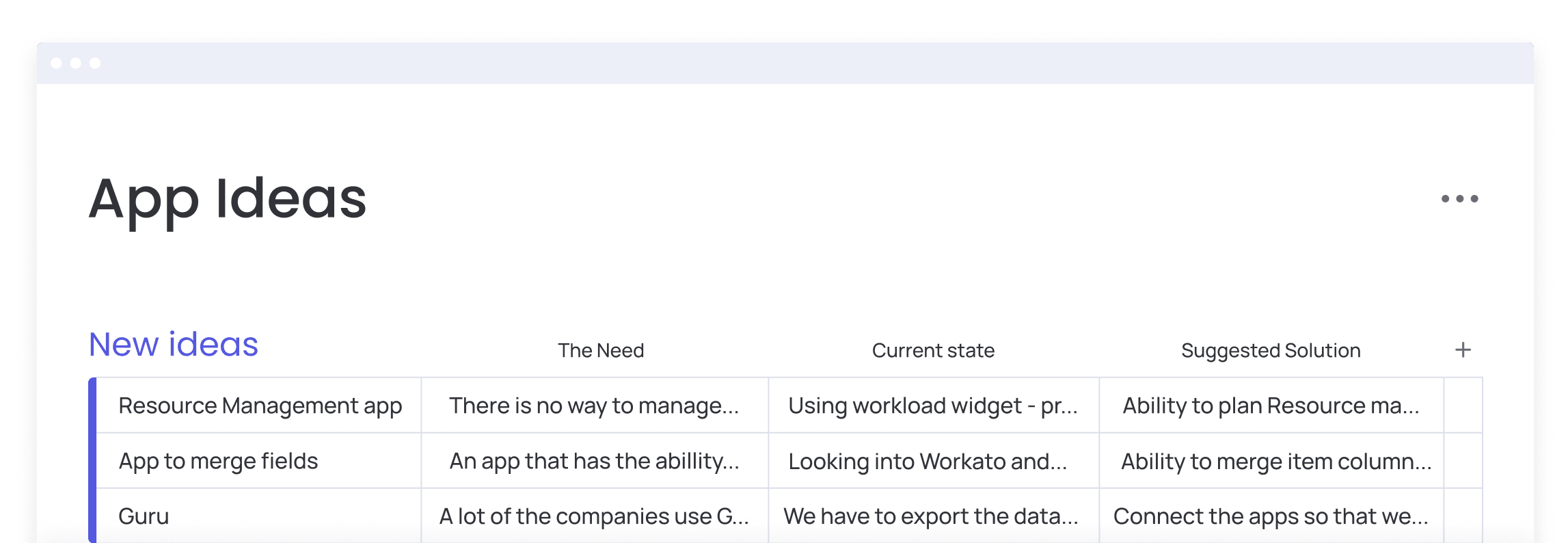Open the App to merge fields item
The image size is (1568, 543).
[260, 461]
